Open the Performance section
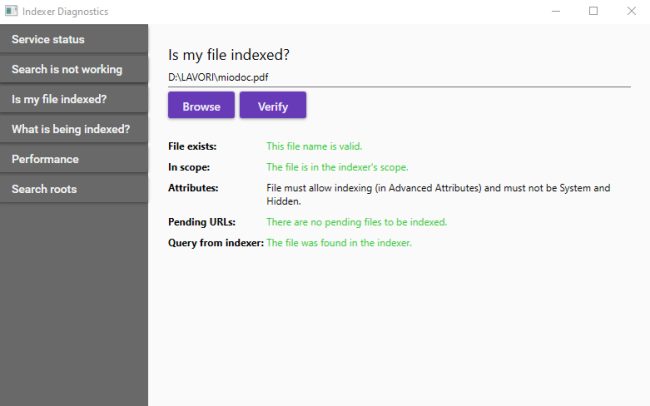 (74, 159)
